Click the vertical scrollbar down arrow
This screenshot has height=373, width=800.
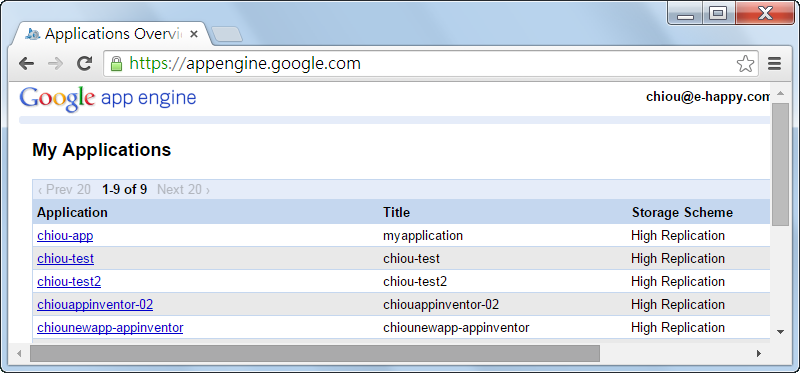780,332
